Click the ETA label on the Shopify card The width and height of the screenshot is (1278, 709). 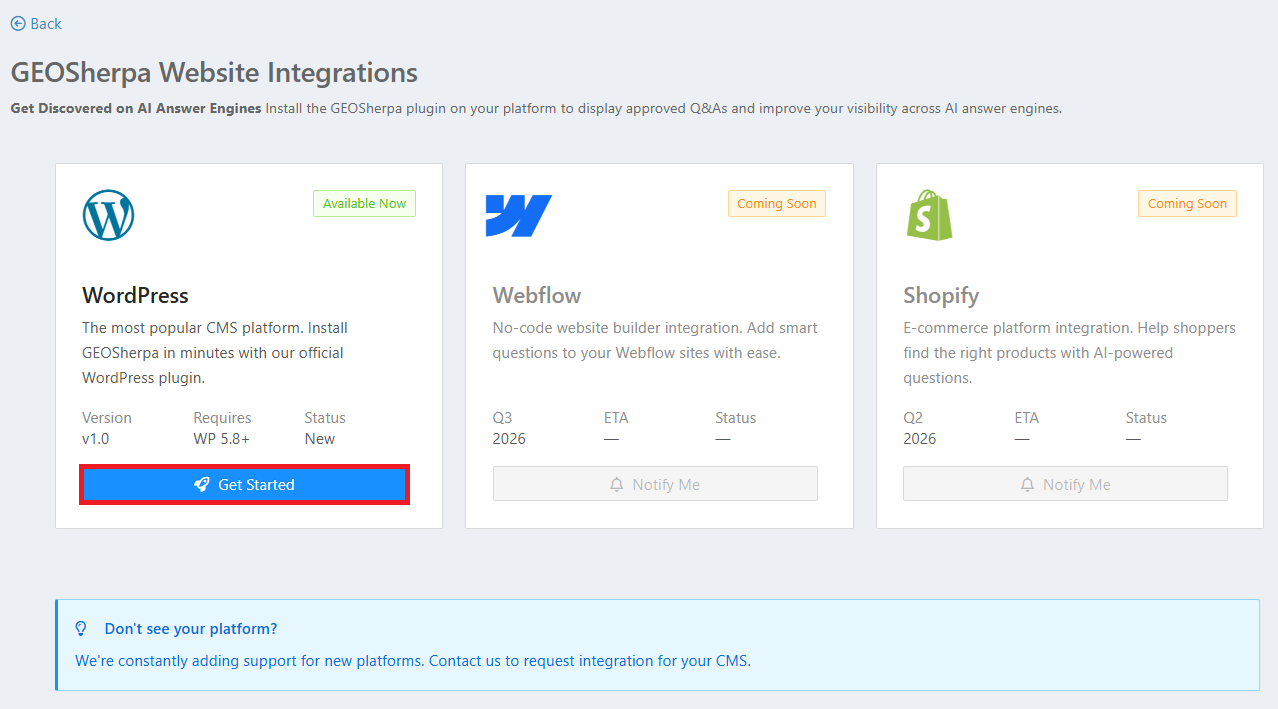click(1027, 418)
